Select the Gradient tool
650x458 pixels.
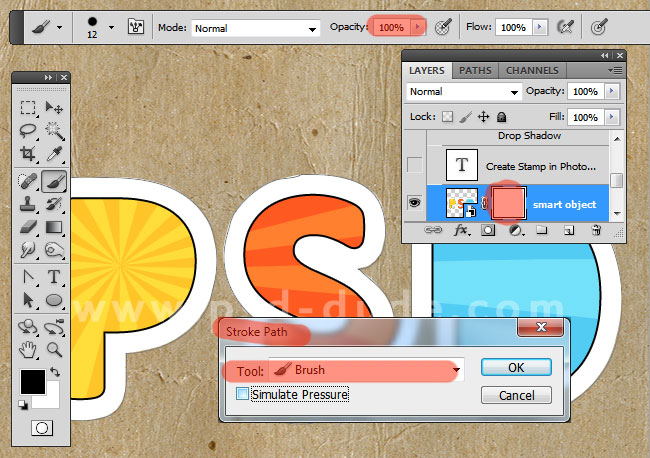(54, 227)
